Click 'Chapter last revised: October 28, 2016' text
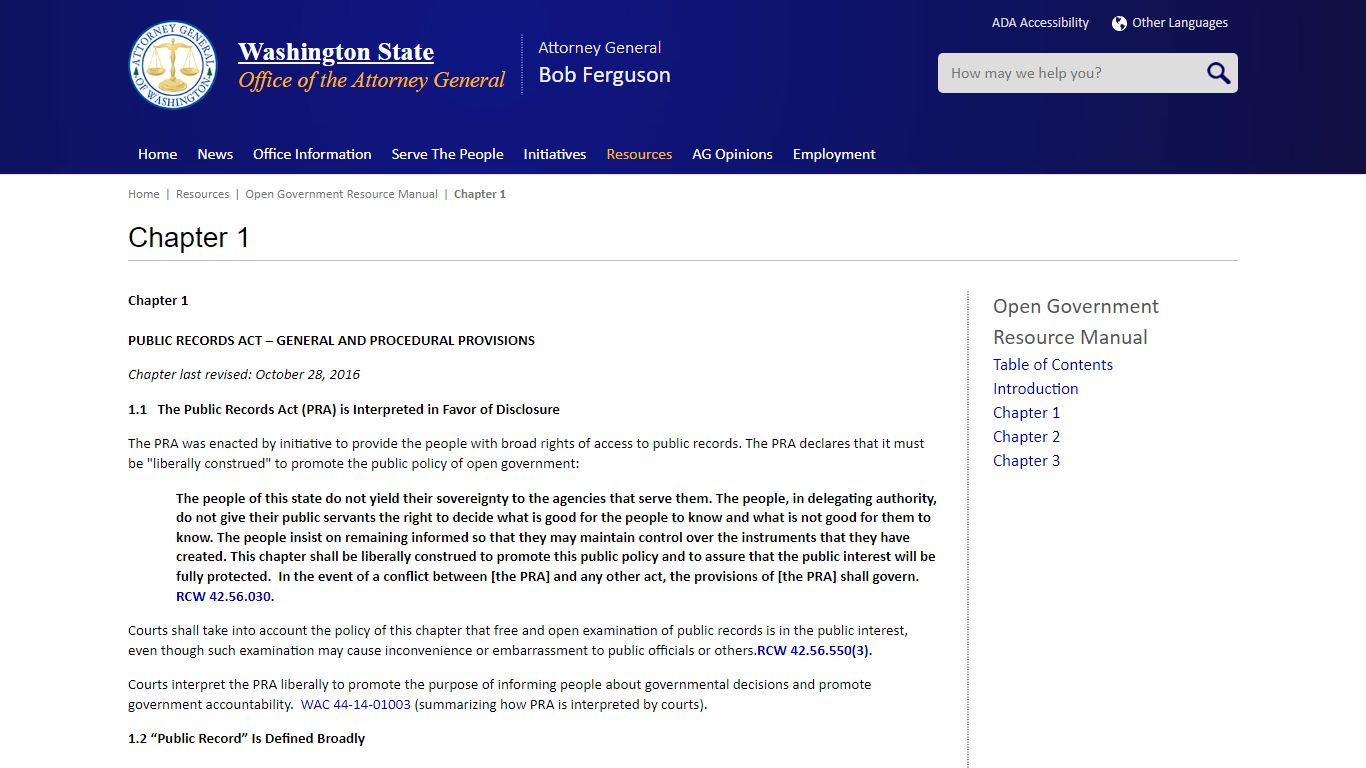The width and height of the screenshot is (1366, 768). click(244, 375)
